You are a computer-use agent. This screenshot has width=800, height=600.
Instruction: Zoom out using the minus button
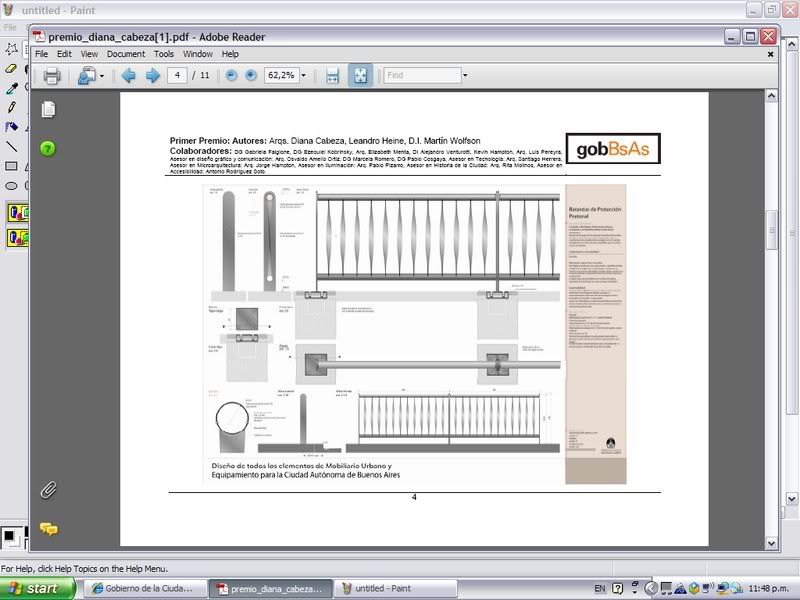click(232, 76)
